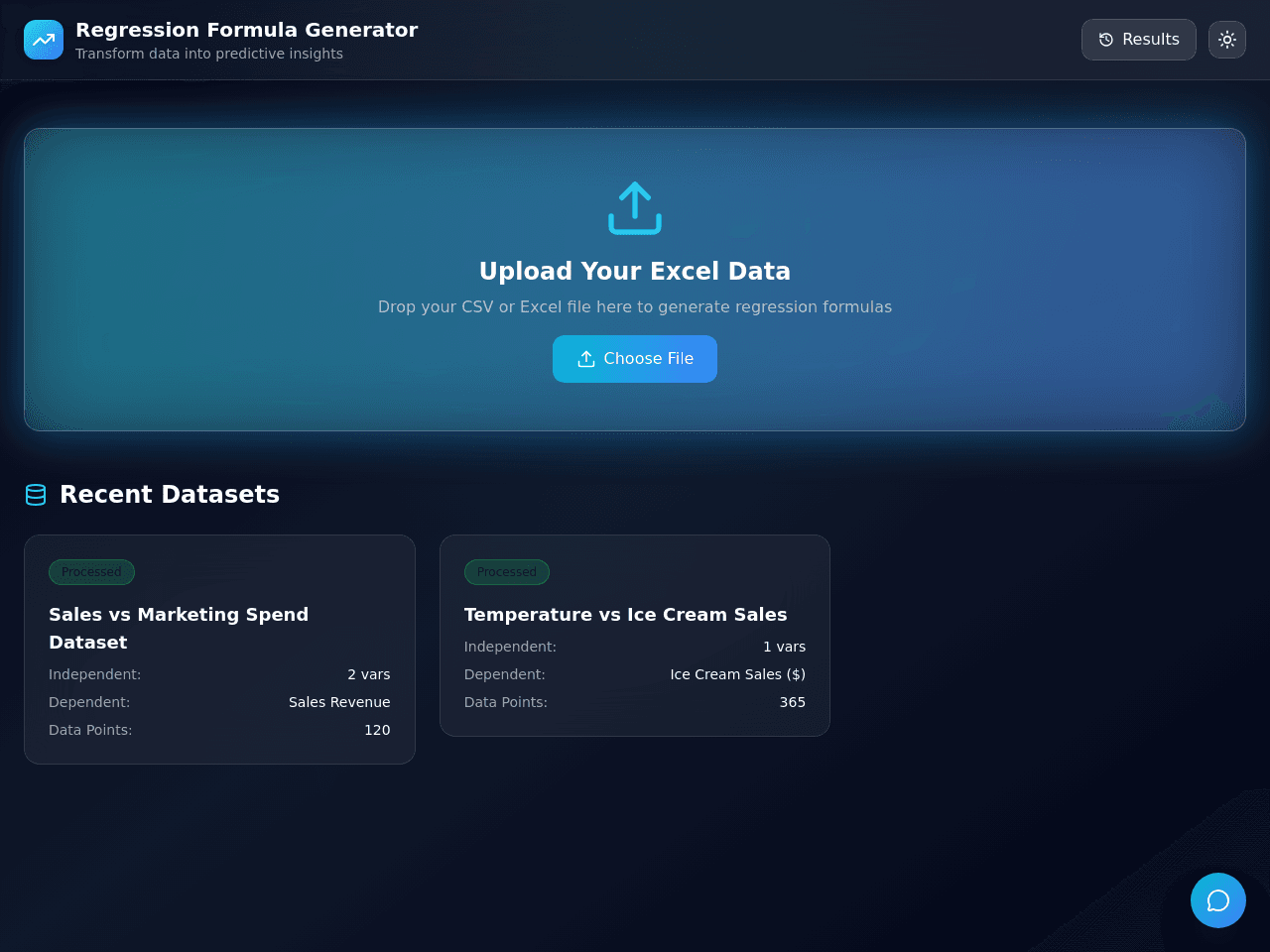
Task: Click Ice Cream Sales ($) dependent value
Action: point(738,674)
